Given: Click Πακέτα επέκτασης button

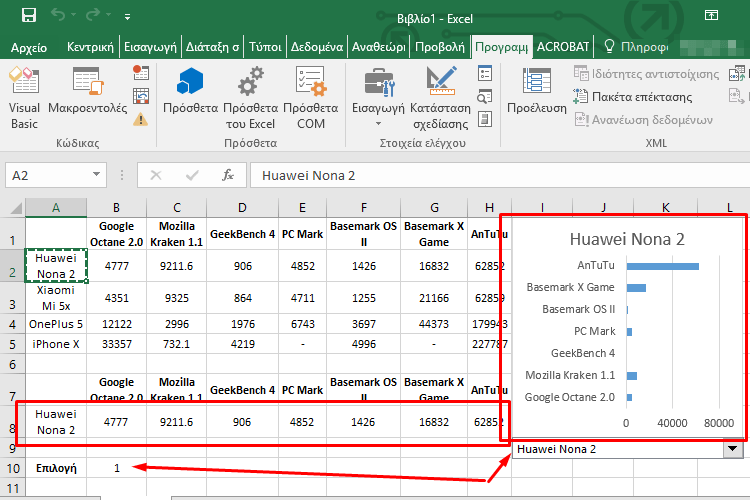Looking at the screenshot, I should (x=633, y=97).
